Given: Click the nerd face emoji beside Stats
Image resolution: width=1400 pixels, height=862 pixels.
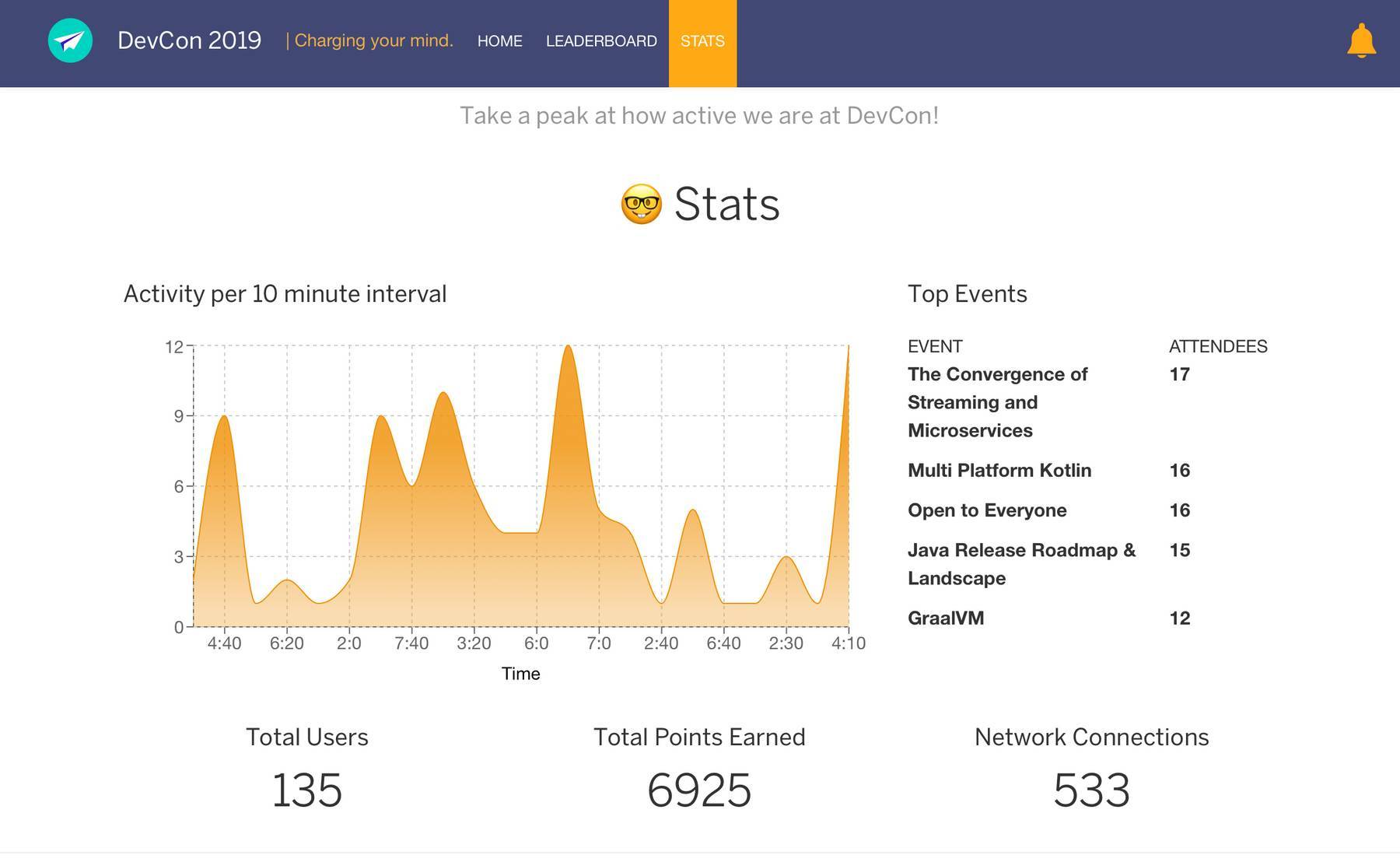Looking at the screenshot, I should pyautogui.click(x=641, y=205).
